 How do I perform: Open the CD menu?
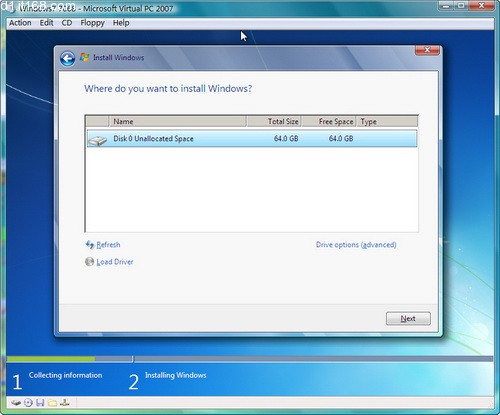pyautogui.click(x=67, y=23)
